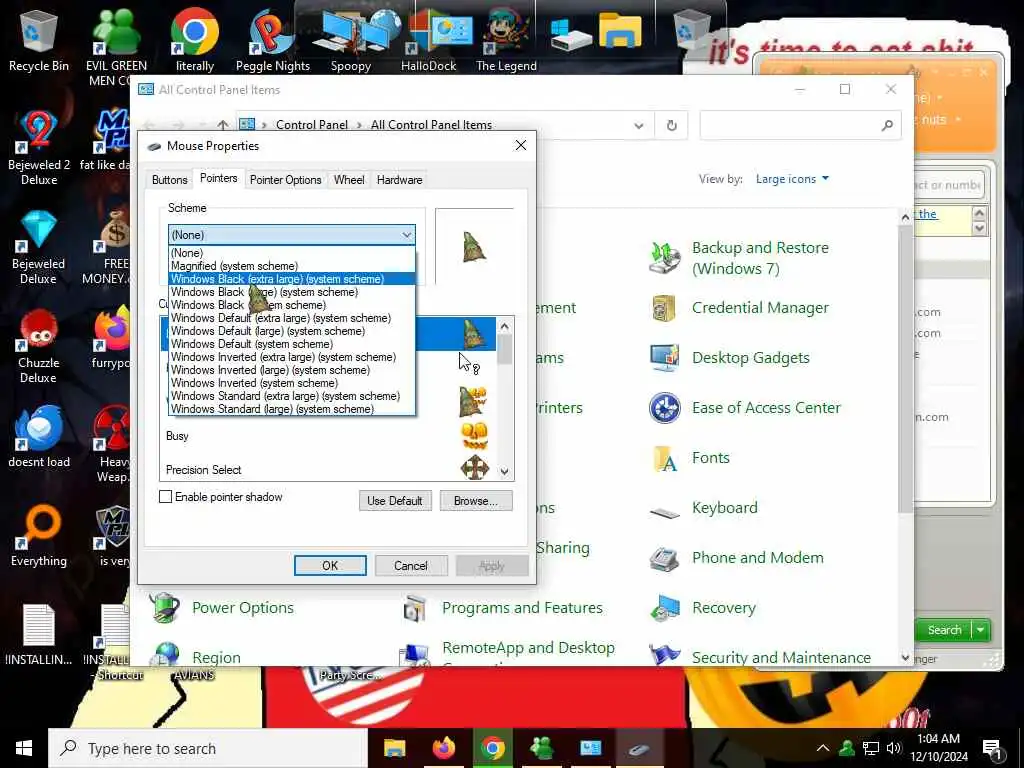This screenshot has height=768, width=1024.
Task: Click Control Panel vertical scrollbar down arrow
Action: [905, 658]
